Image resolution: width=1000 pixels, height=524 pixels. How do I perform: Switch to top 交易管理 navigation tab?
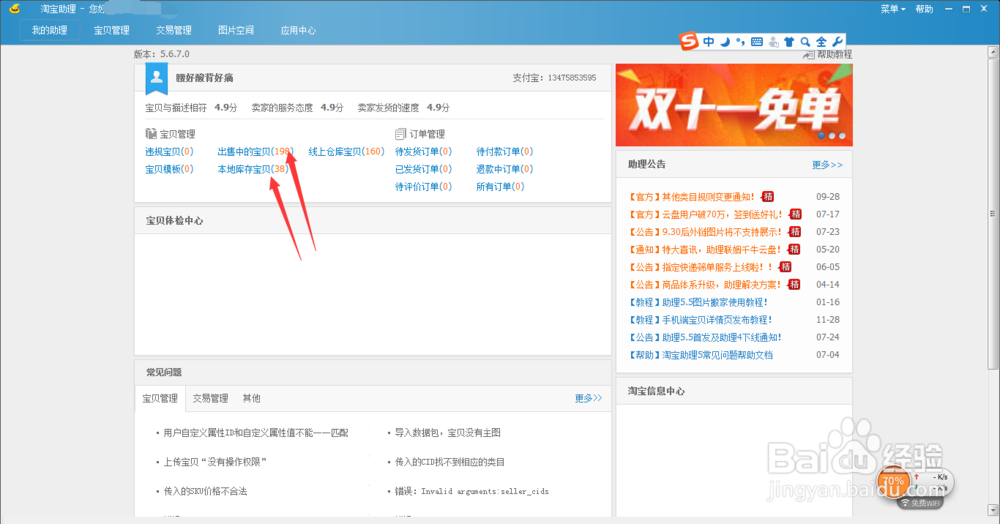click(x=173, y=30)
